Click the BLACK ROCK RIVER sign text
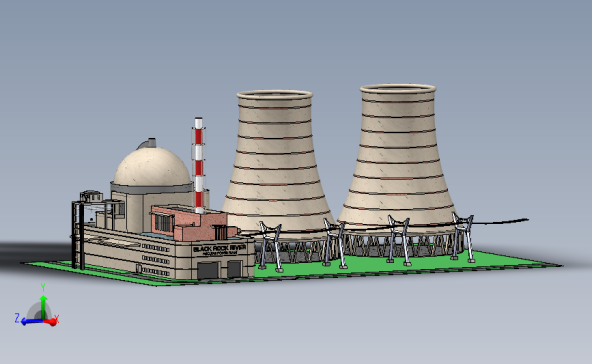592x364 pixels. coord(220,248)
